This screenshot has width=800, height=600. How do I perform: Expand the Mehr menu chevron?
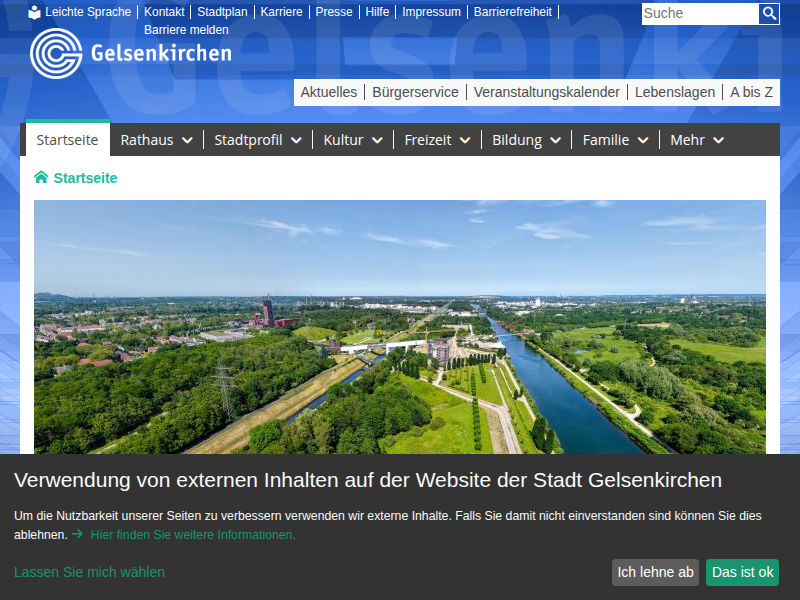point(718,140)
